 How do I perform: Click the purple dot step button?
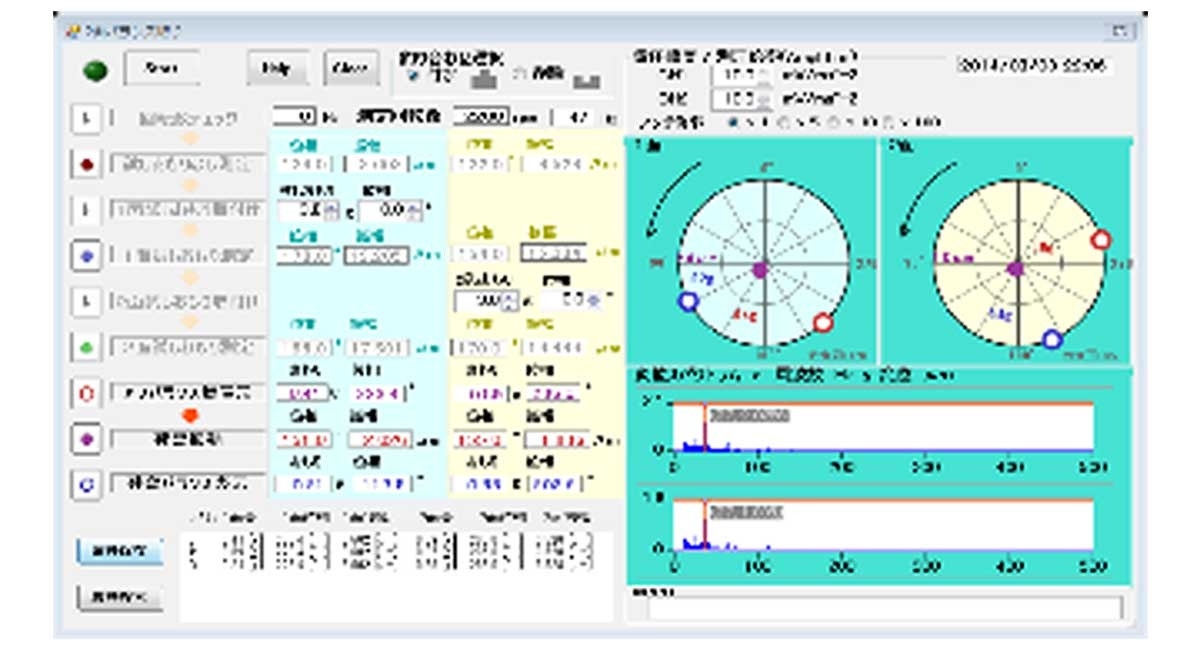pyautogui.click(x=87, y=438)
